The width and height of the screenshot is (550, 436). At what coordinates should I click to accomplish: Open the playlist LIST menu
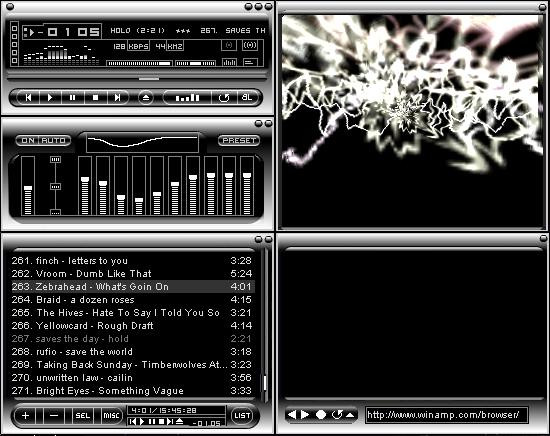click(x=242, y=416)
